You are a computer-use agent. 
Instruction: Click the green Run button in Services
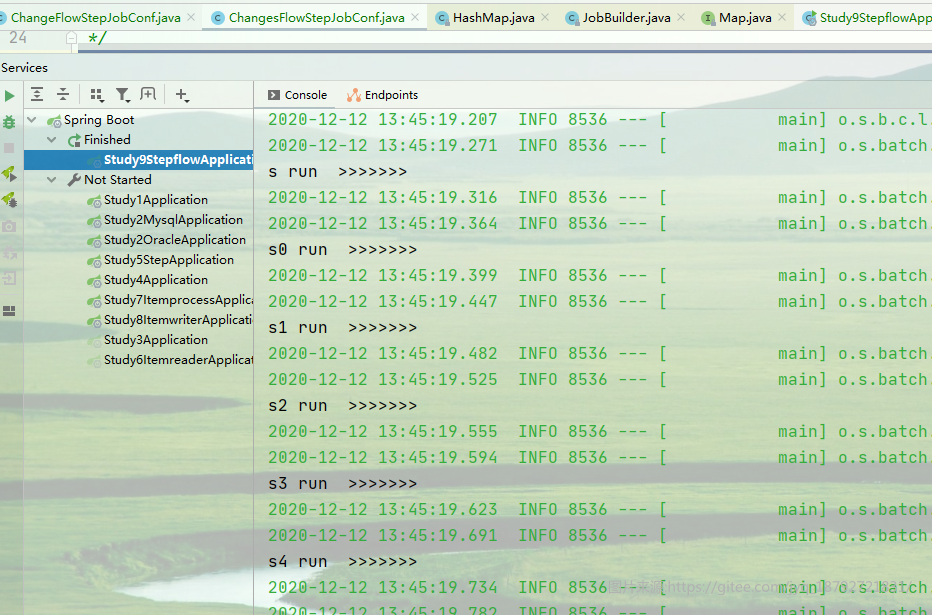[10, 96]
